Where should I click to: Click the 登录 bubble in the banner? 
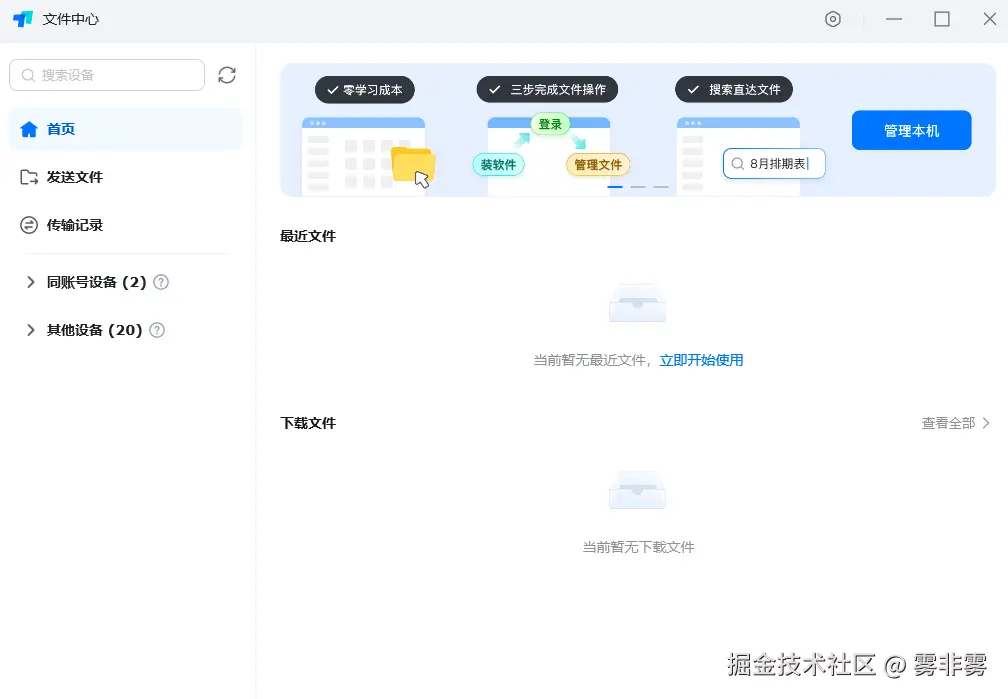pos(550,124)
